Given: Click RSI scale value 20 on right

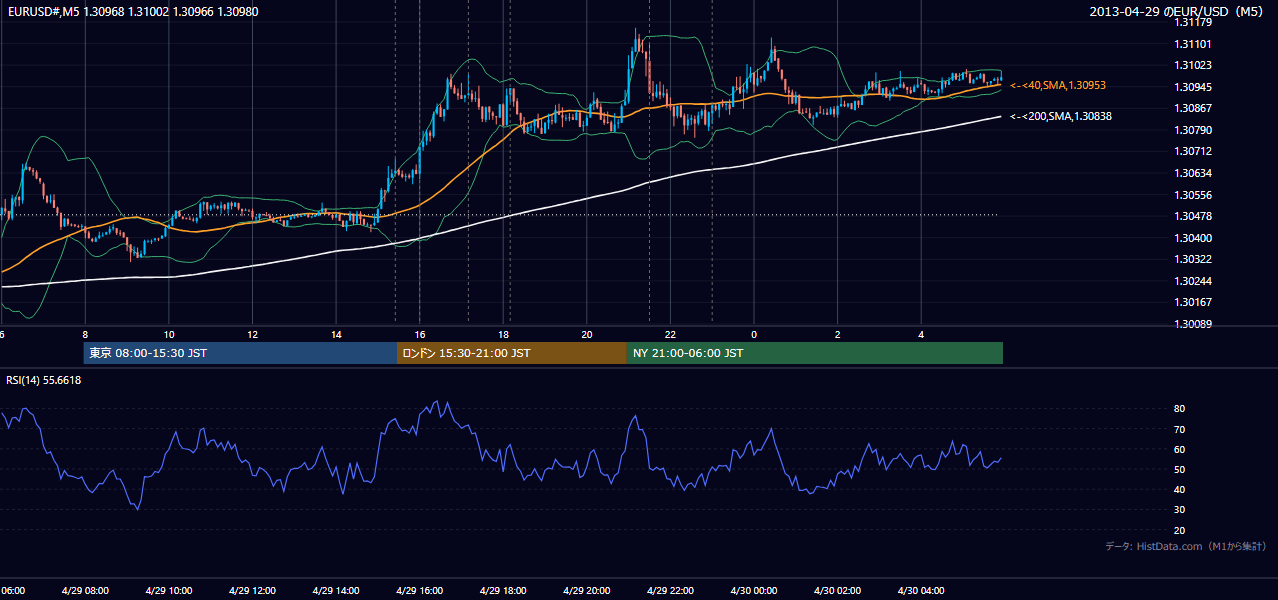Looking at the screenshot, I should coord(1179,530).
